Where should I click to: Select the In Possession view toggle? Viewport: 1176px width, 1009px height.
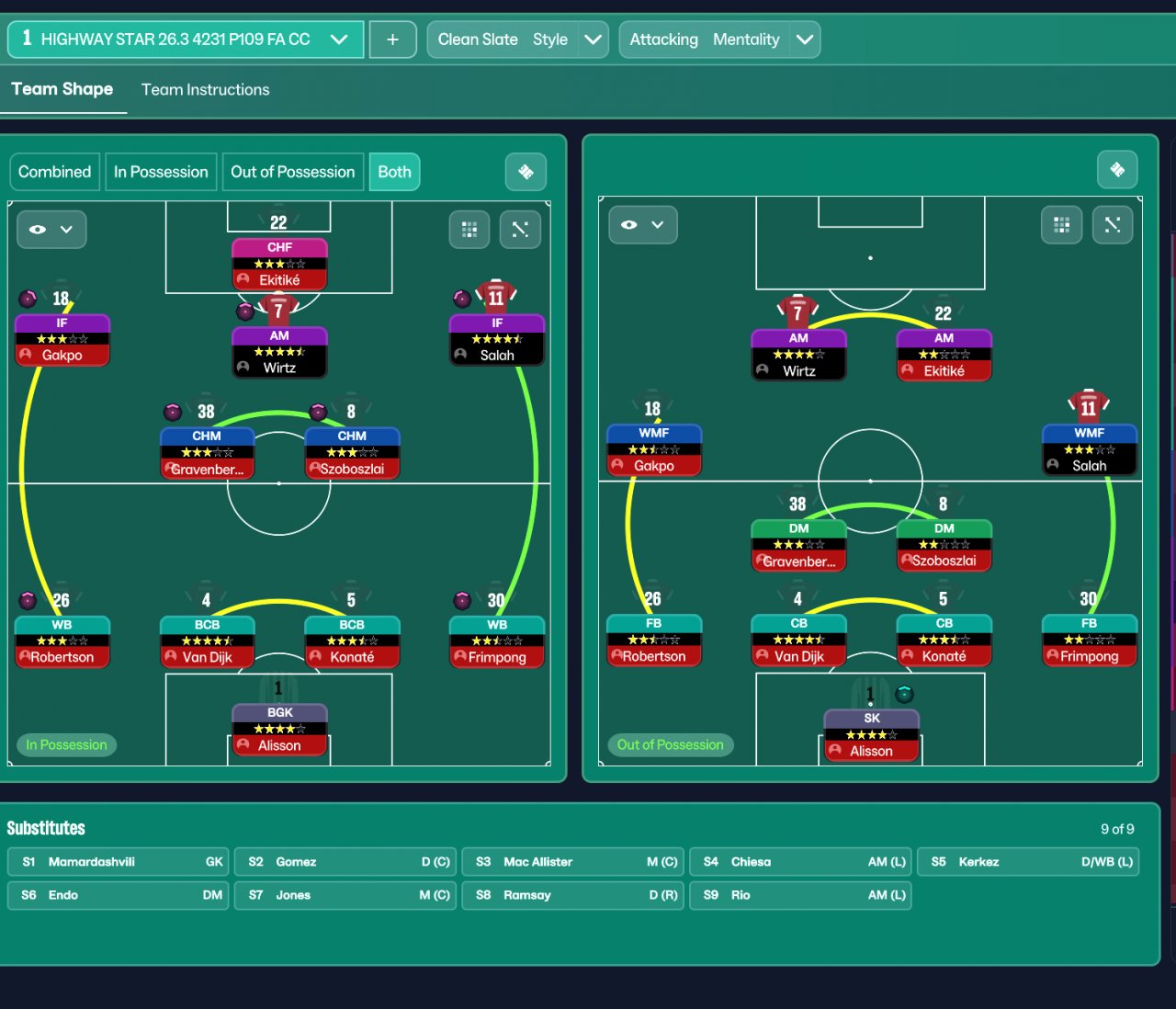click(x=161, y=172)
